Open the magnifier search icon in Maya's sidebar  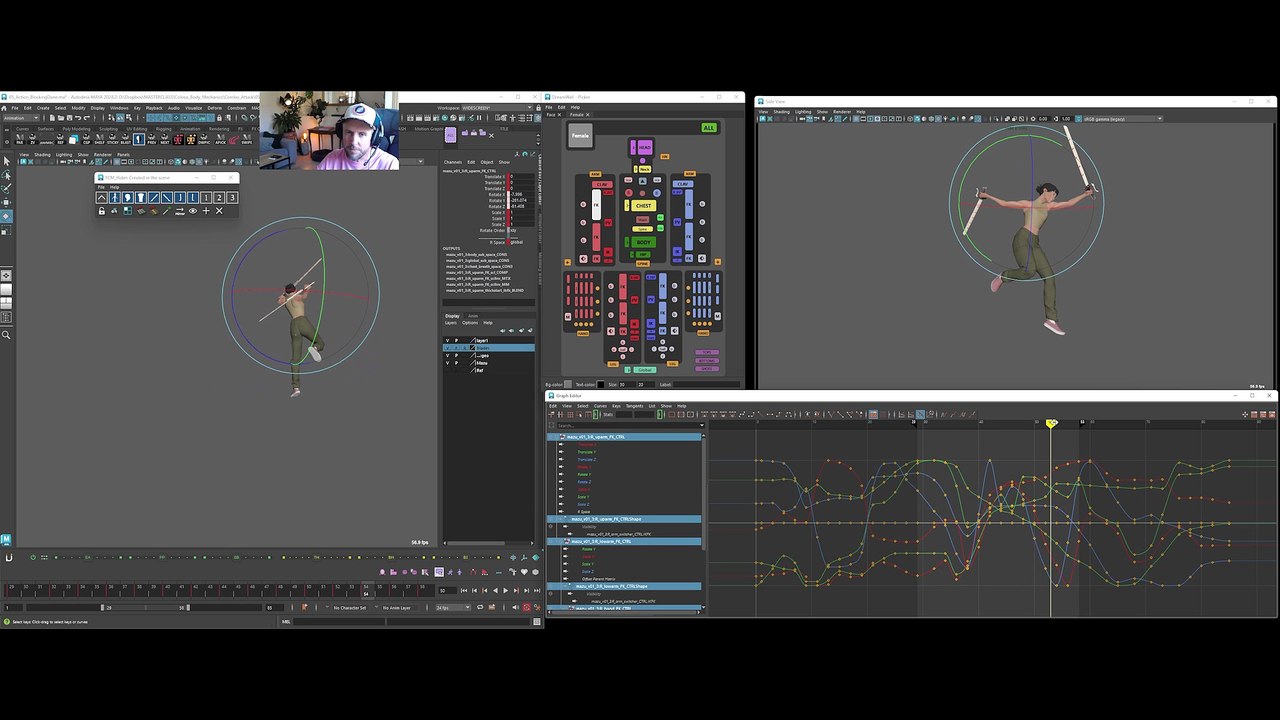pos(6,335)
